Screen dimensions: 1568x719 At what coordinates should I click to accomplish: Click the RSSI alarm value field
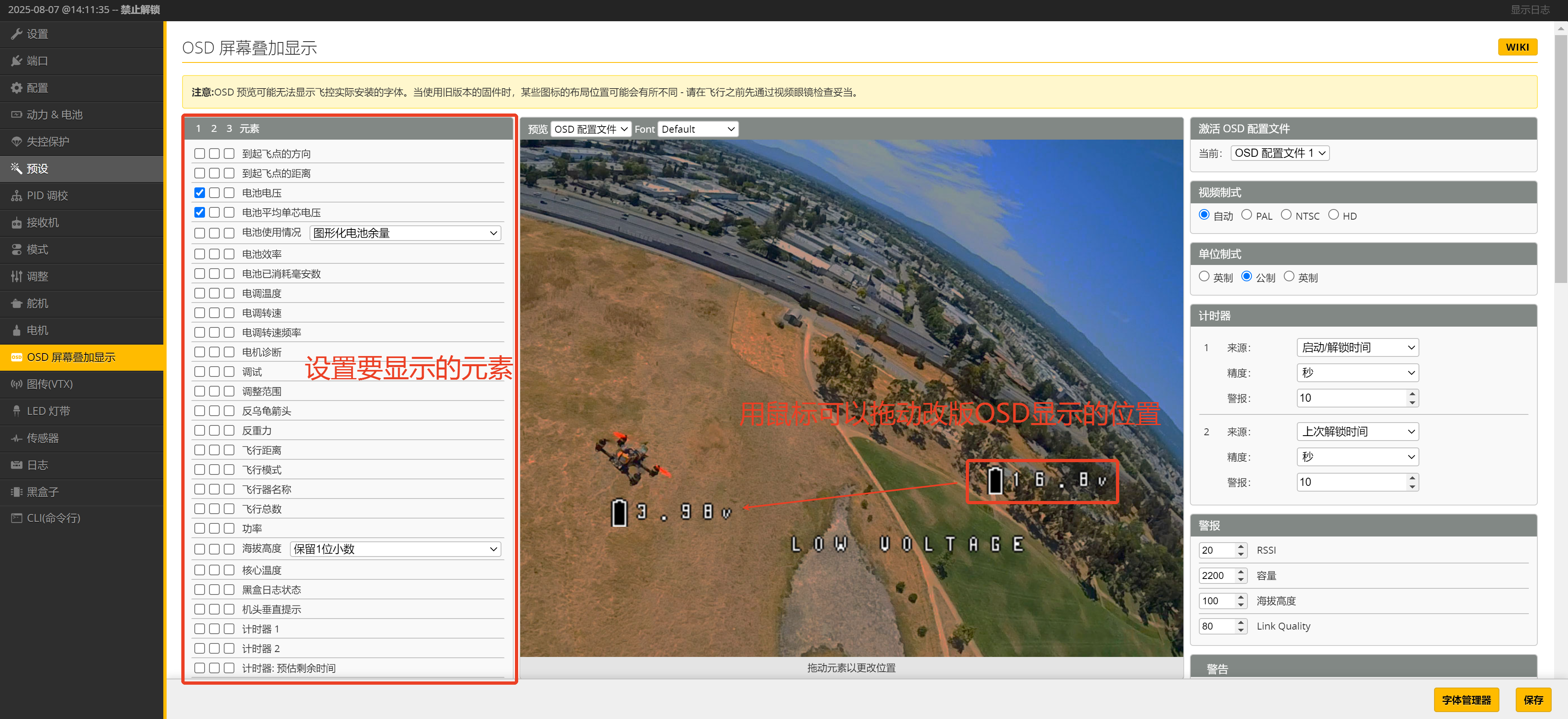(1216, 550)
